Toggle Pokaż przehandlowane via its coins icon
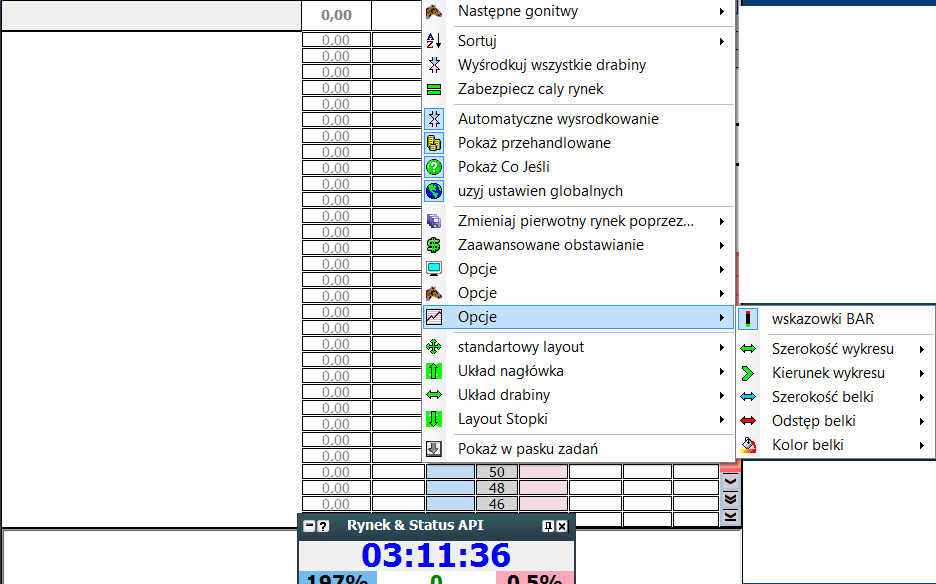This screenshot has width=936, height=584. pos(434,143)
